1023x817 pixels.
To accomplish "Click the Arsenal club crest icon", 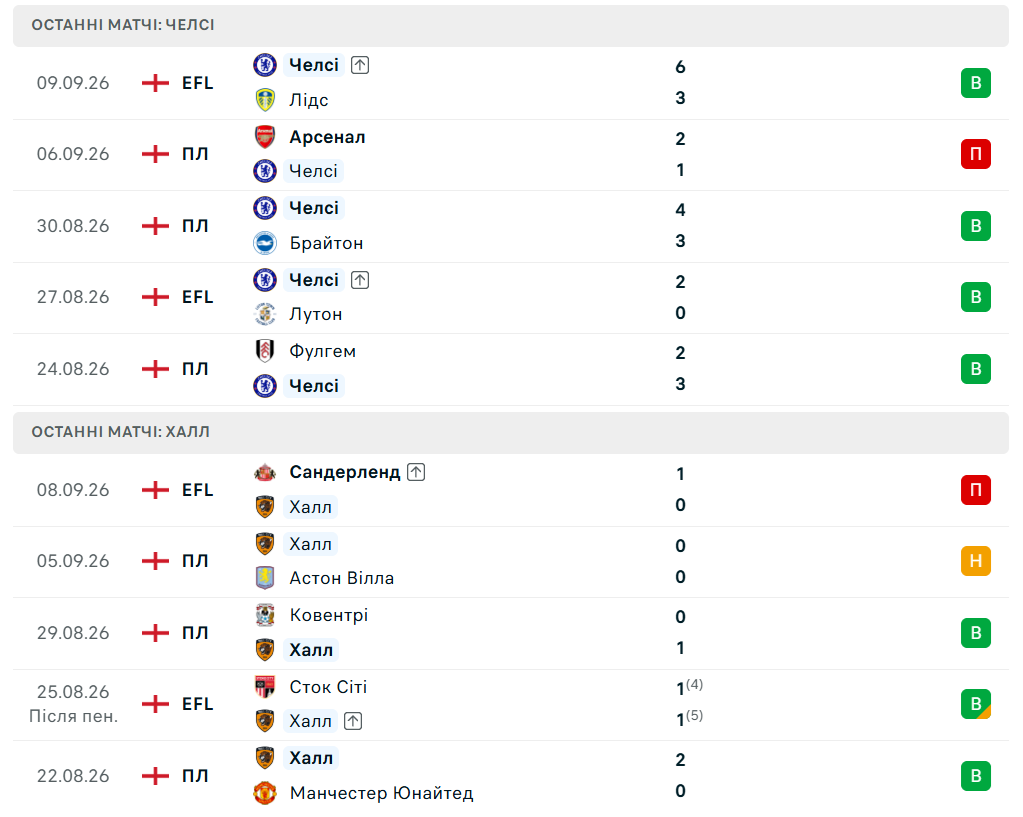I will tap(265, 137).
